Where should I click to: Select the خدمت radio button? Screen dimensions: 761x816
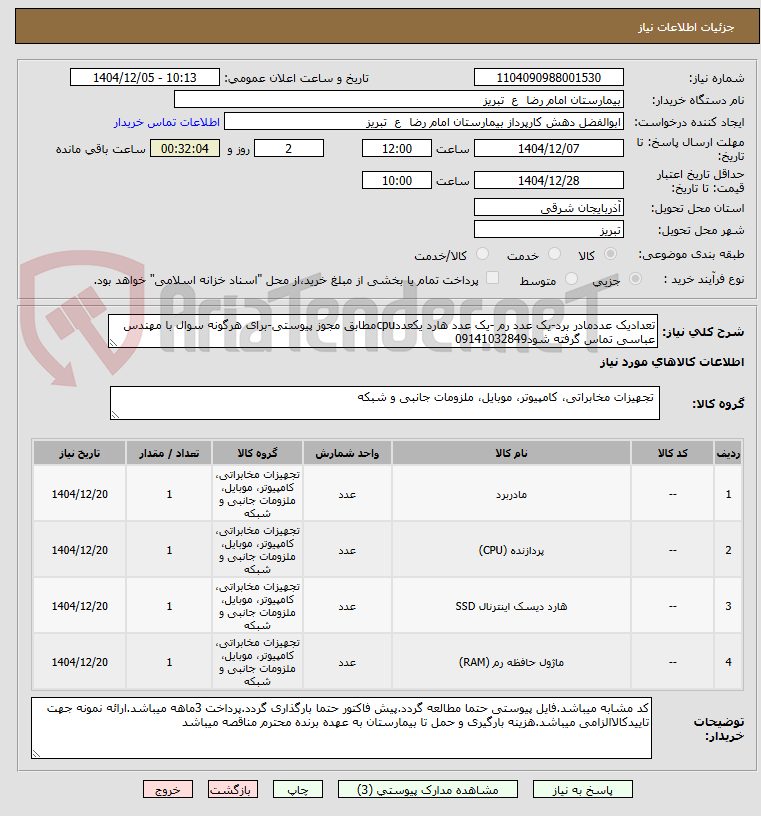pos(554,254)
